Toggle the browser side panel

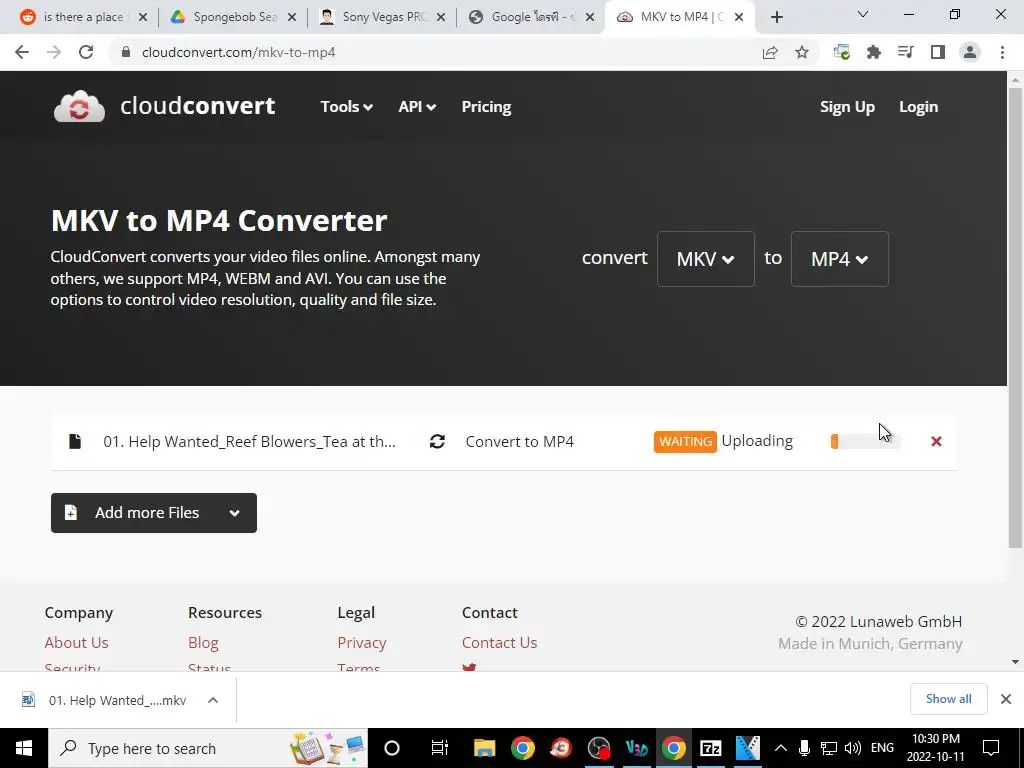coord(938,52)
